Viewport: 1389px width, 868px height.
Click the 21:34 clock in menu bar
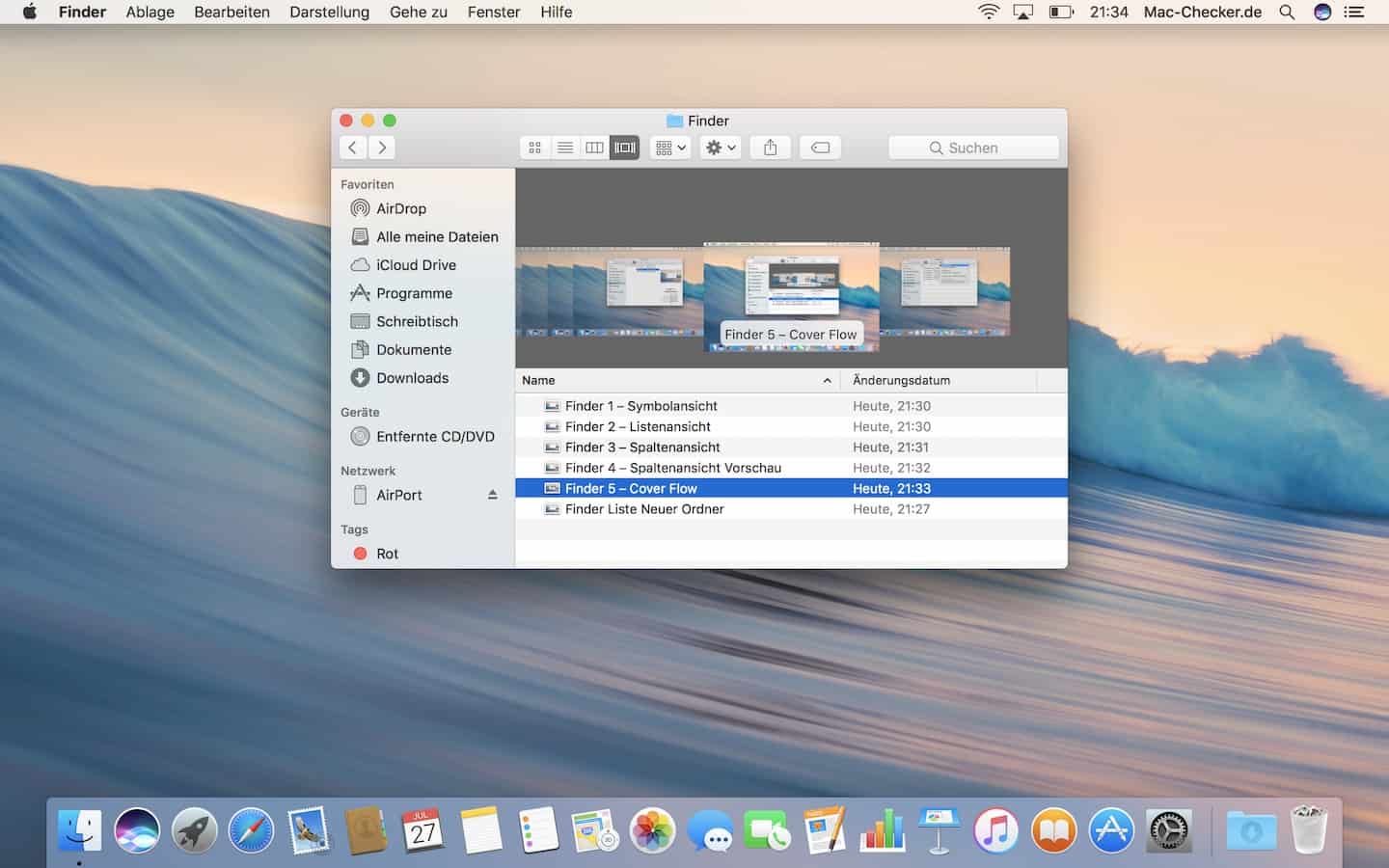click(1108, 12)
